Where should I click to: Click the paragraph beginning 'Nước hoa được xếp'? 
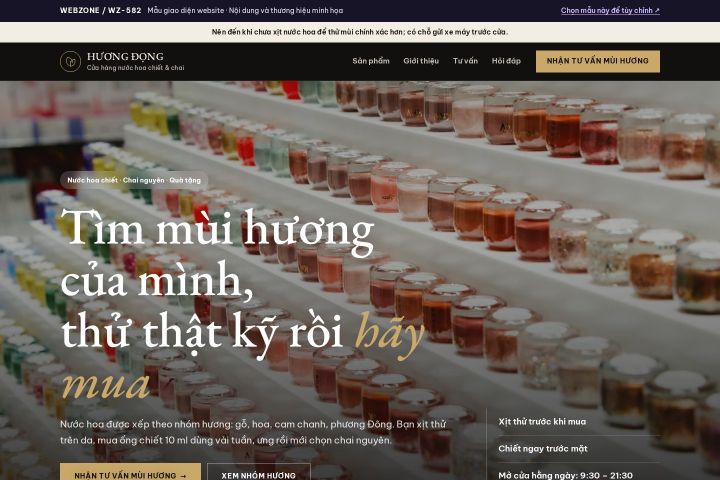pos(253,432)
